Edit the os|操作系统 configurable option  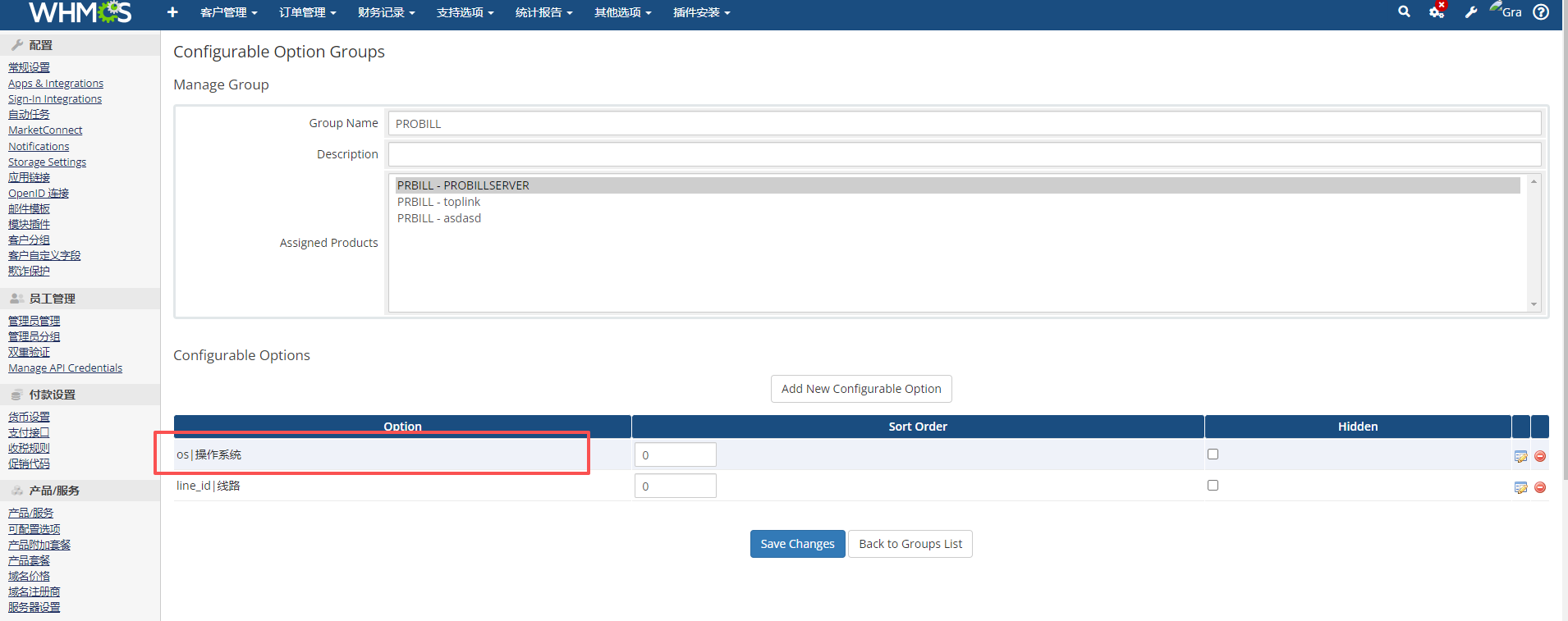(x=1520, y=456)
